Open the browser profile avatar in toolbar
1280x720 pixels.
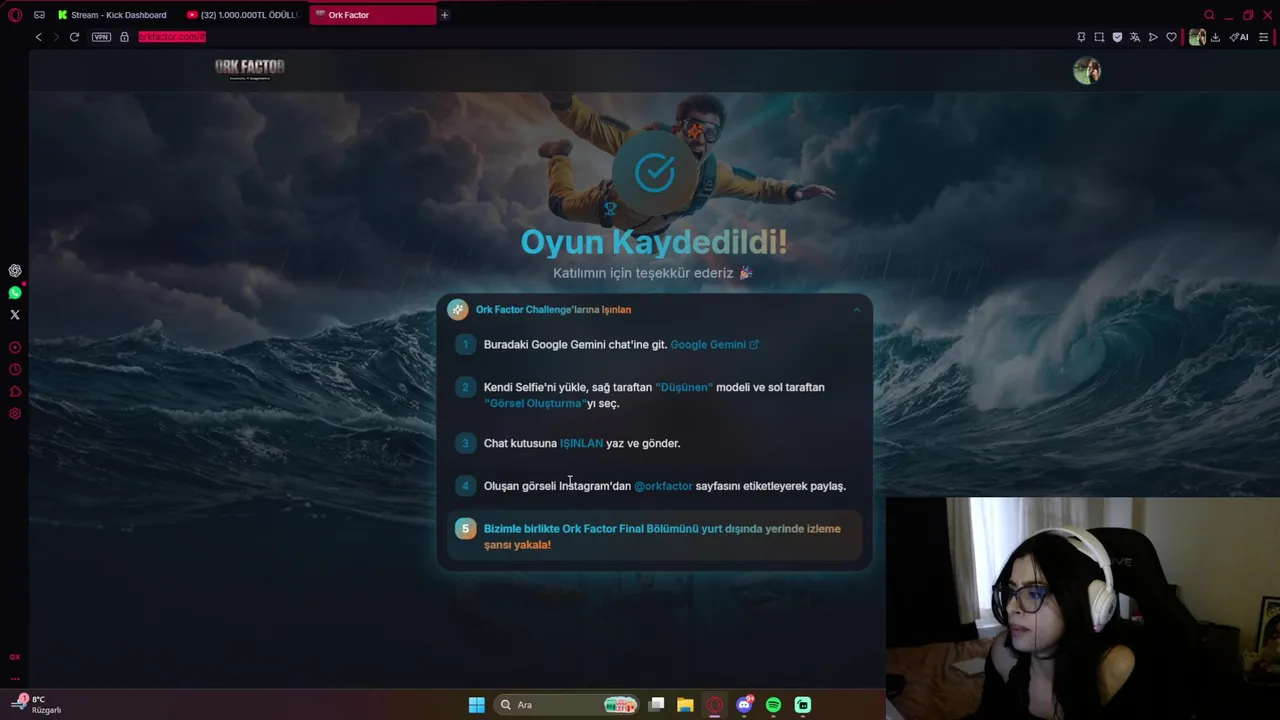1197,37
